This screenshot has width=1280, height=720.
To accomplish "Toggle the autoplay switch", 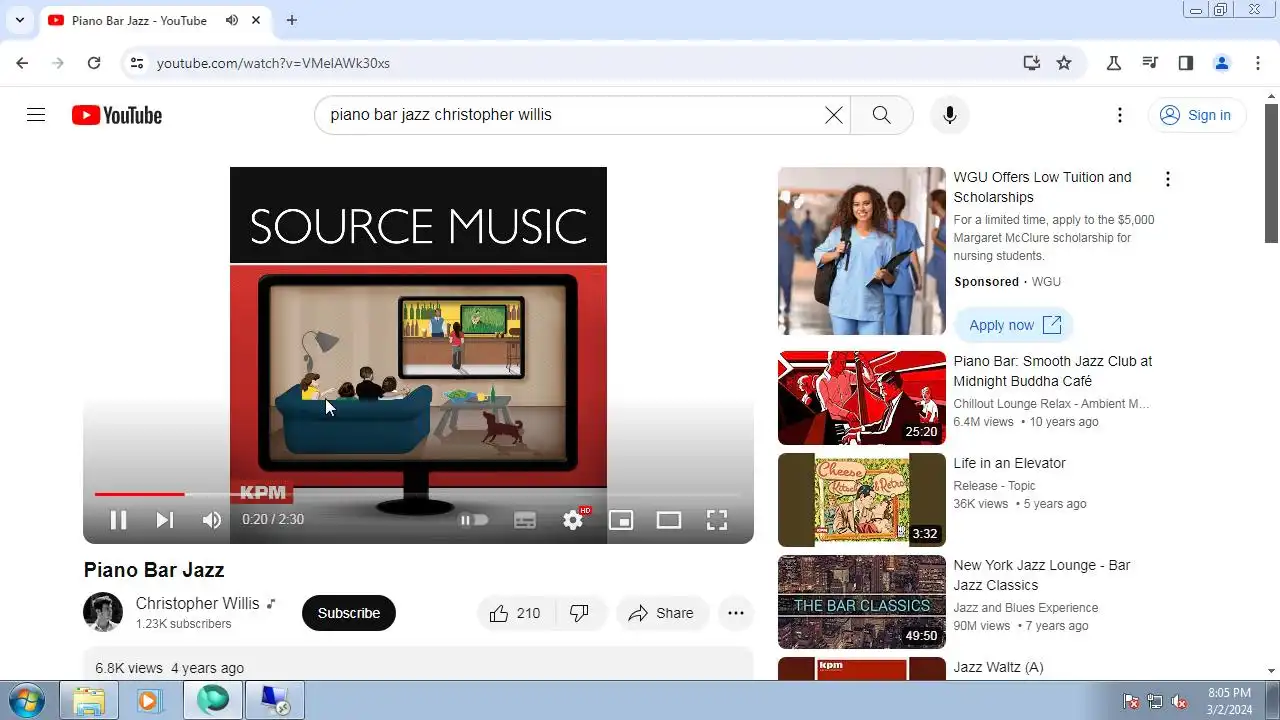I will (474, 520).
